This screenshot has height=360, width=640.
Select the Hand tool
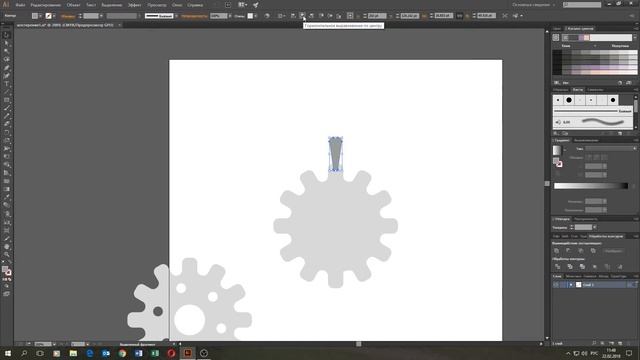(x=7, y=247)
